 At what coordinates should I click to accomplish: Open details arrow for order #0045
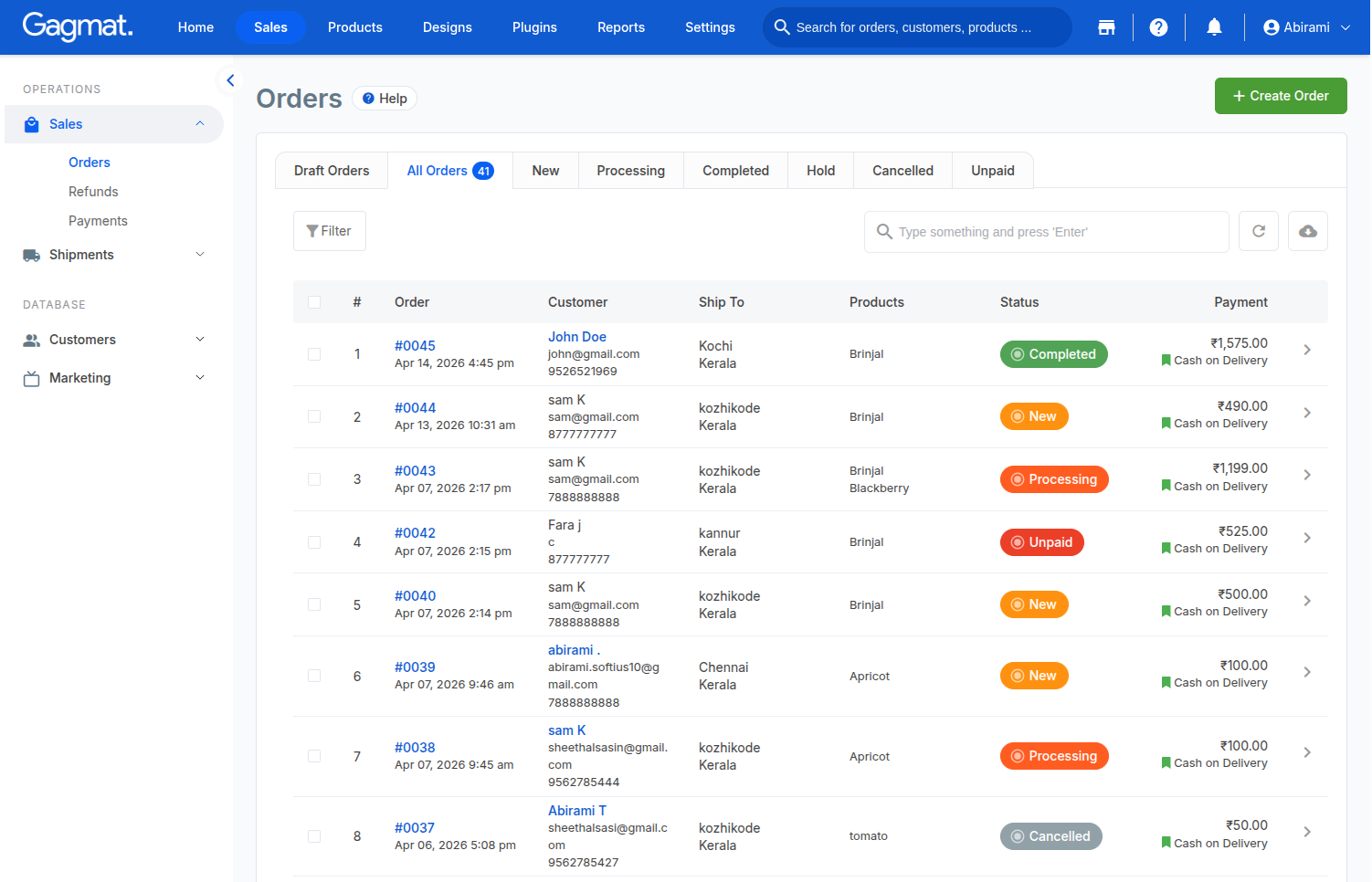pos(1307,350)
